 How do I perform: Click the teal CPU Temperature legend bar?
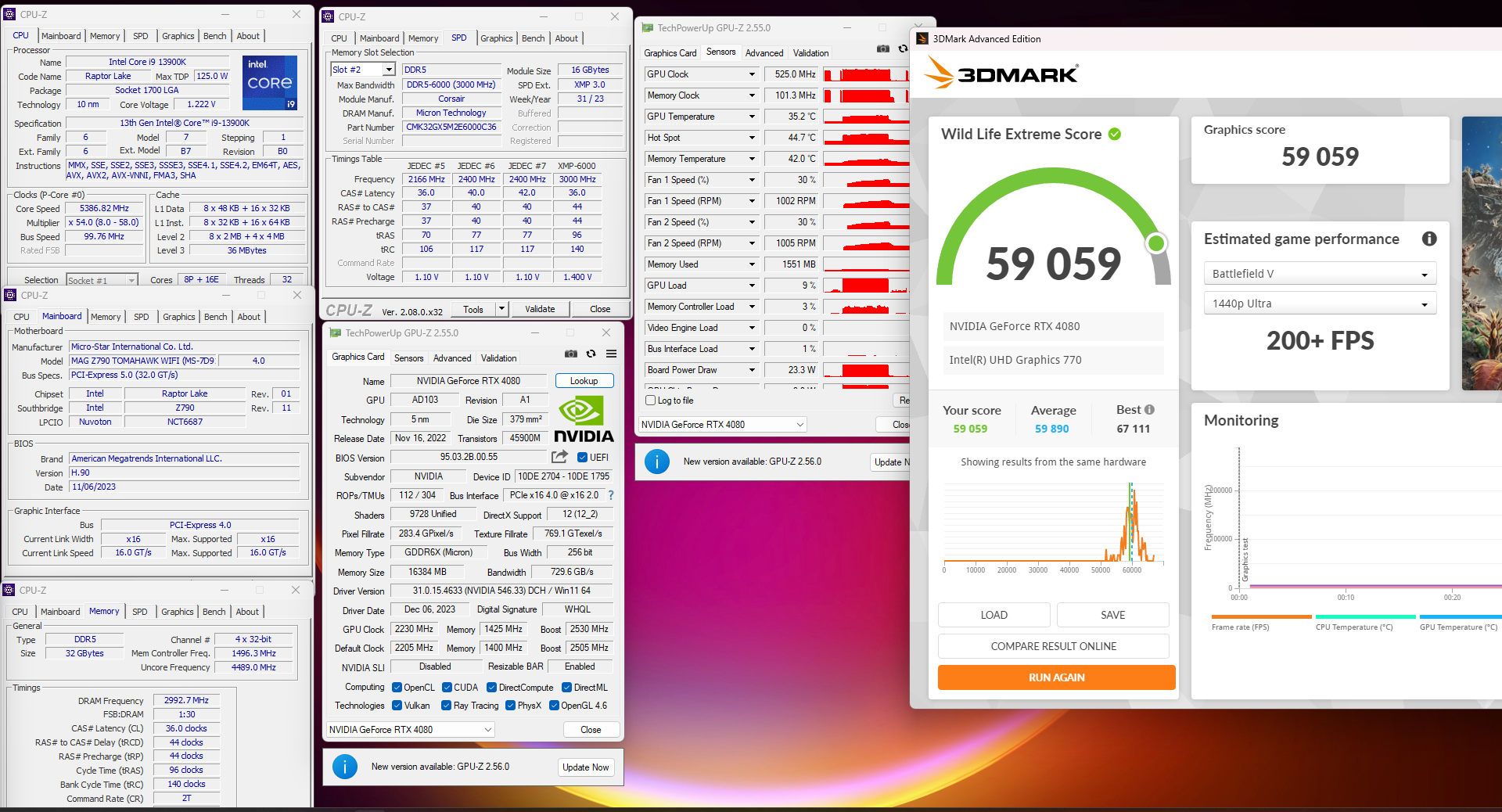click(x=1366, y=617)
